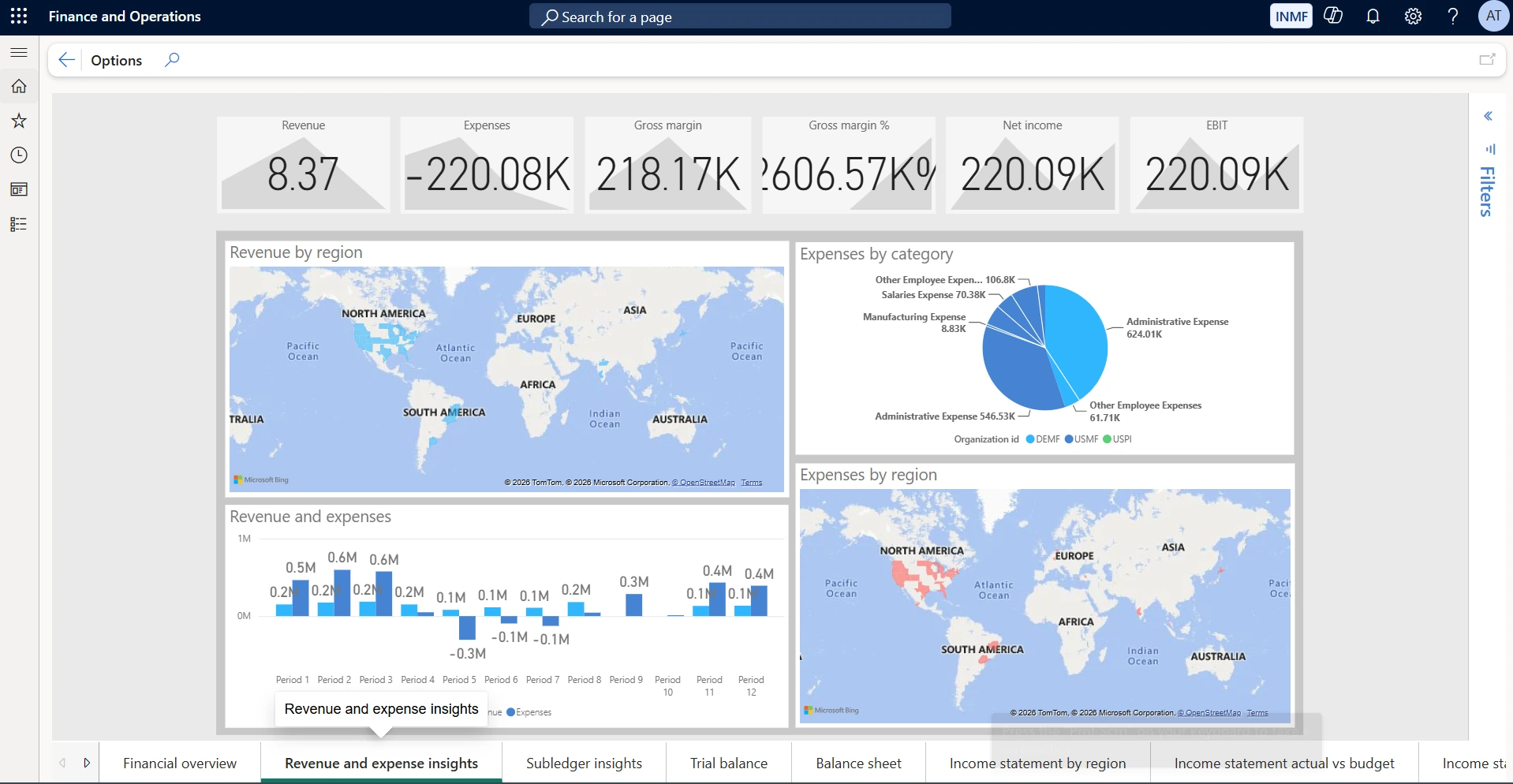The height and width of the screenshot is (784, 1513).
Task: Open page in new window icon
Action: pos(1487,60)
